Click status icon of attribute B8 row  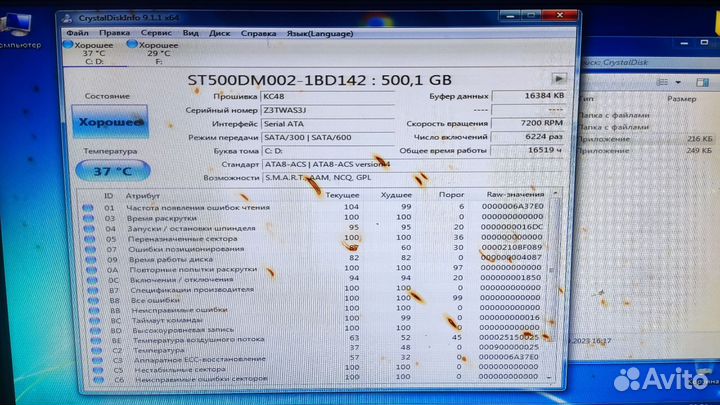pyautogui.click(x=93, y=300)
